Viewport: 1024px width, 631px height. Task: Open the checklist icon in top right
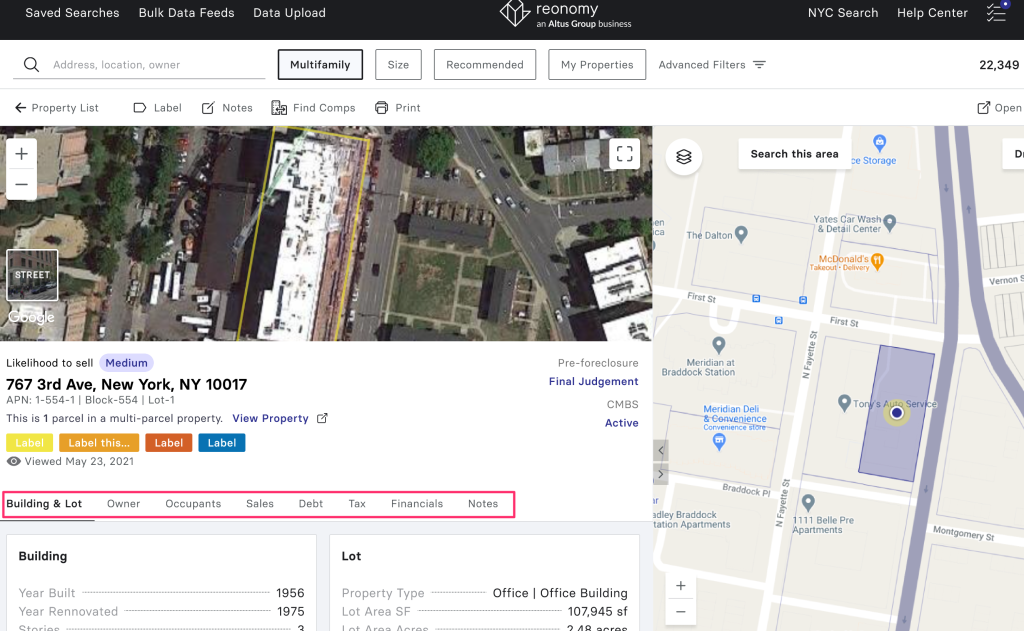point(996,13)
